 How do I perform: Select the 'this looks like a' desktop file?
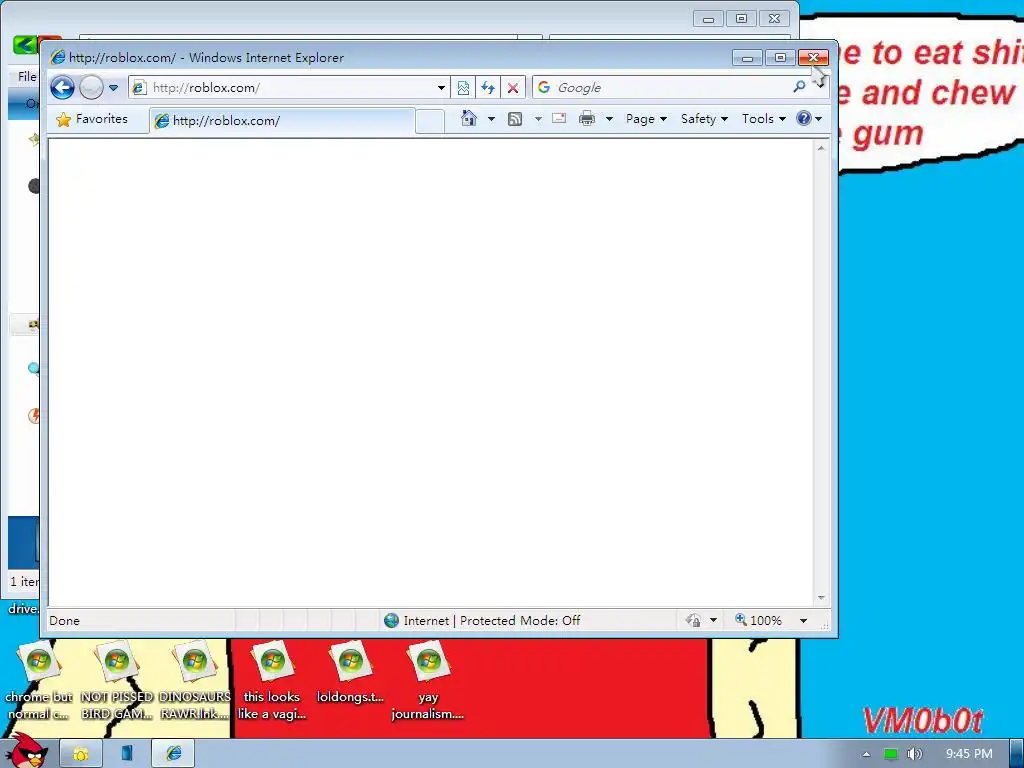pyautogui.click(x=272, y=681)
